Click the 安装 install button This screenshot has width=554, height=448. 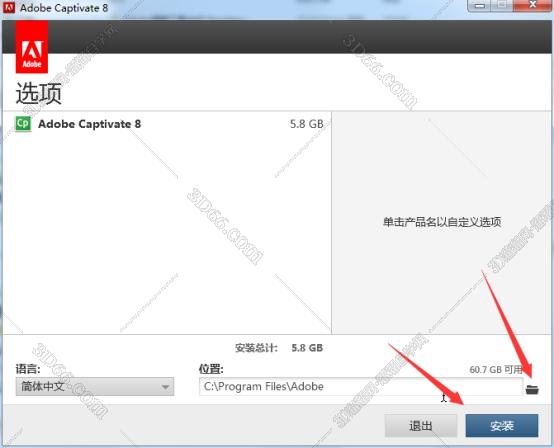(x=502, y=425)
